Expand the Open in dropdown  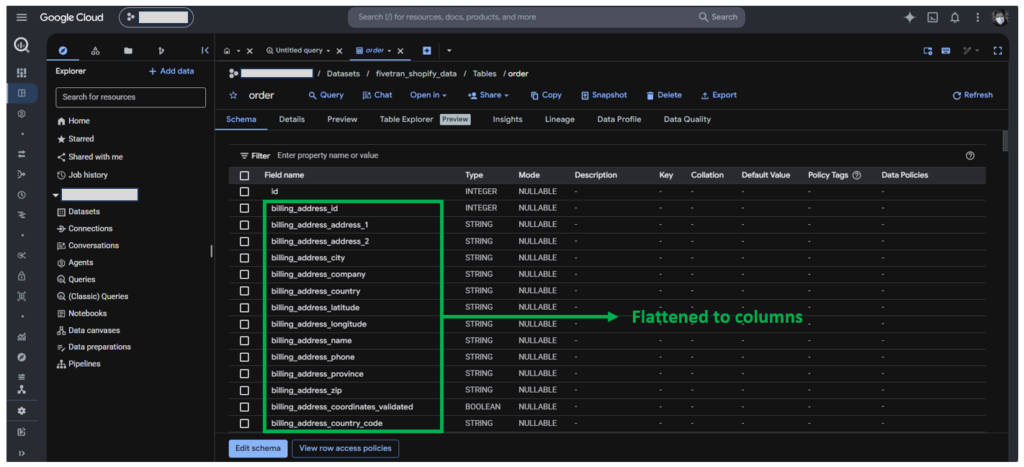click(x=428, y=95)
